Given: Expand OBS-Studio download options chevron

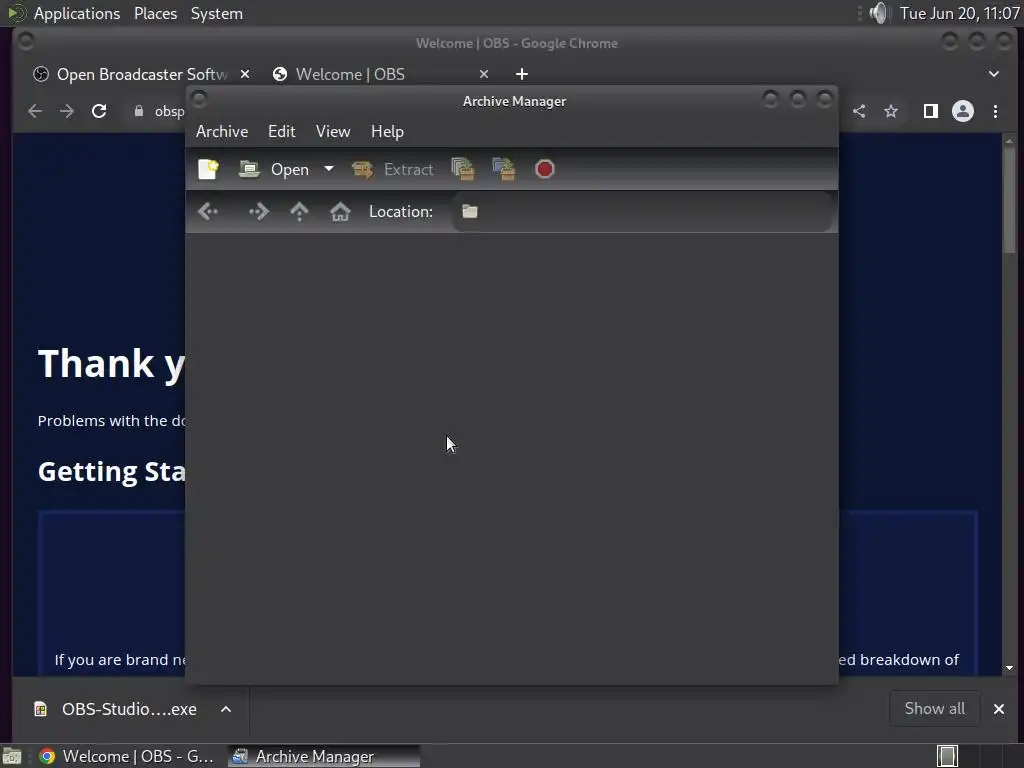Looking at the screenshot, I should tap(226, 709).
